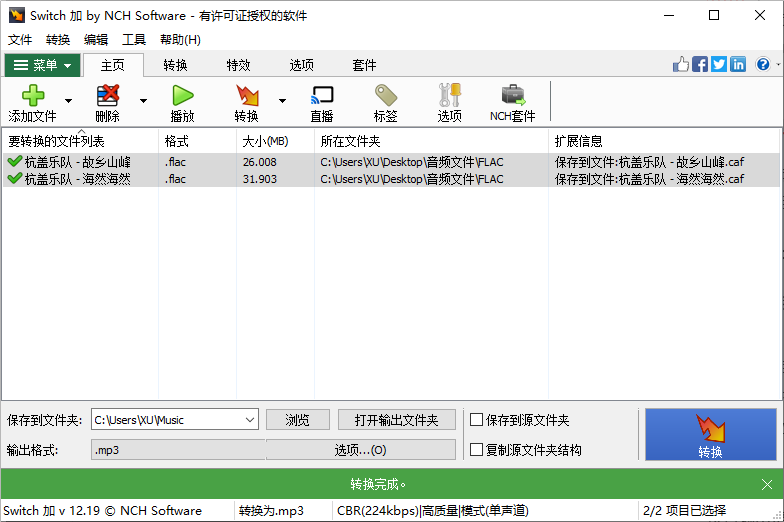Click the 打开输出文件夹 button

coord(396,420)
